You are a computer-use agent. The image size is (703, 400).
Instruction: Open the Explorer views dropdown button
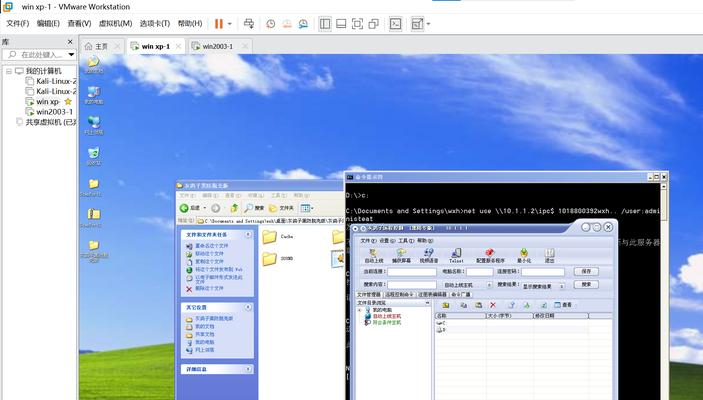tap(307, 208)
